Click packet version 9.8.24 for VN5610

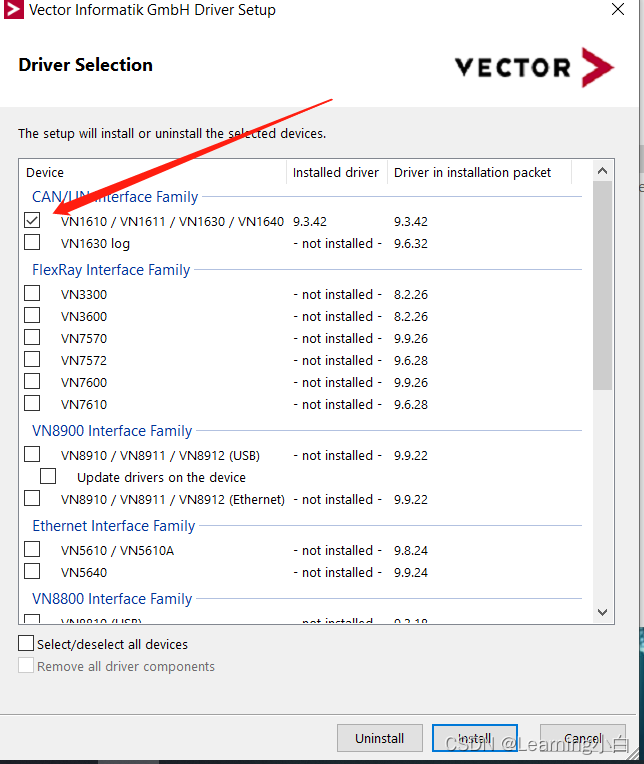[x=411, y=551]
